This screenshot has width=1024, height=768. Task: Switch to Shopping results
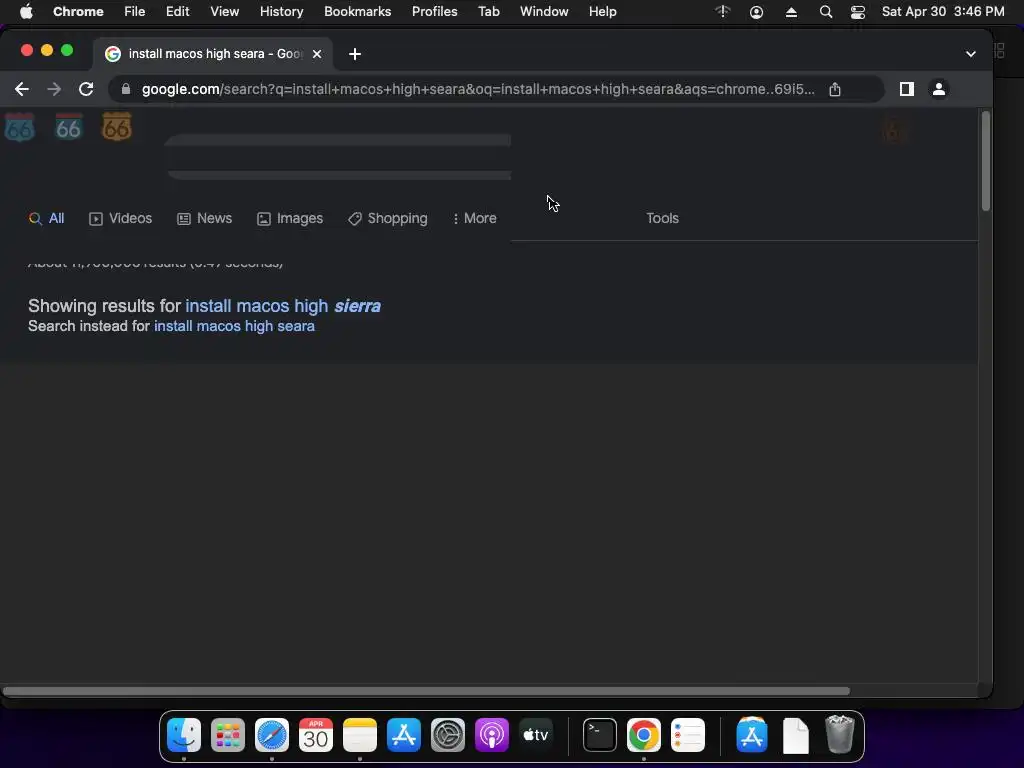388,219
